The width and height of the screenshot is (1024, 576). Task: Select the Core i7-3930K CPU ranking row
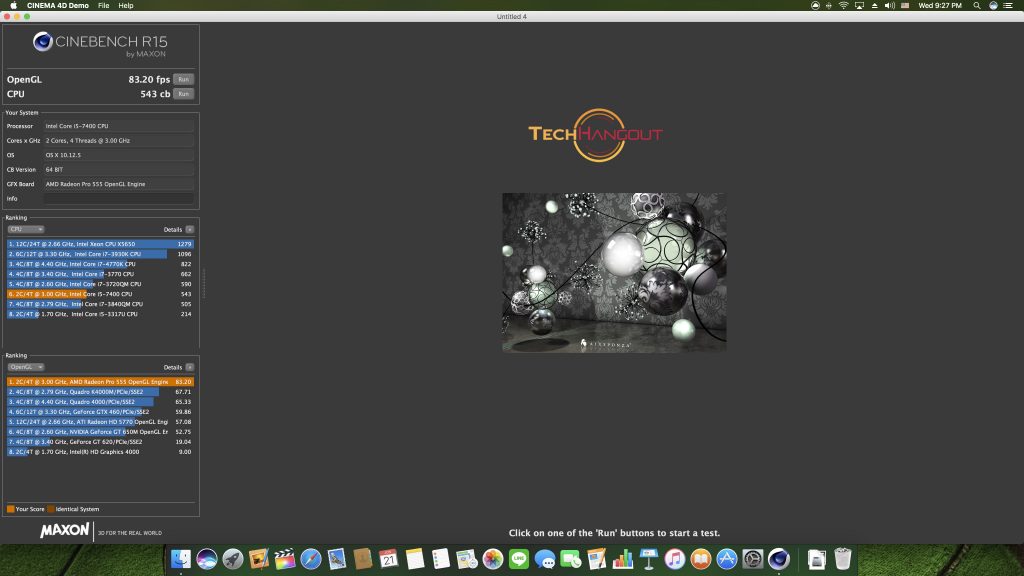click(x=100, y=254)
